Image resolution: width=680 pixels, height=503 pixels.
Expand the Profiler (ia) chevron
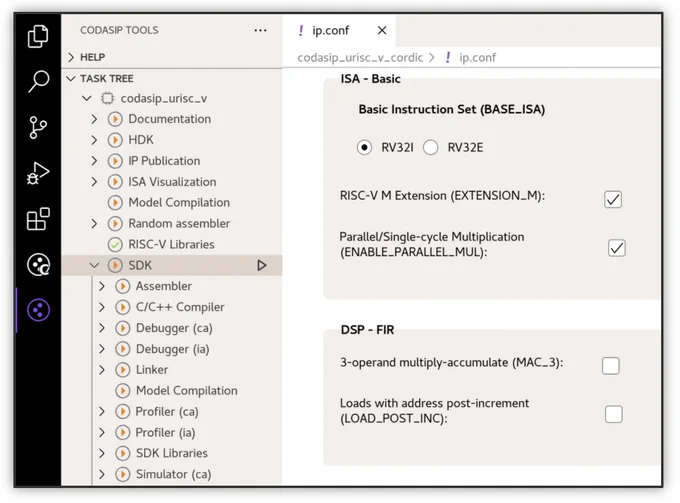102,433
